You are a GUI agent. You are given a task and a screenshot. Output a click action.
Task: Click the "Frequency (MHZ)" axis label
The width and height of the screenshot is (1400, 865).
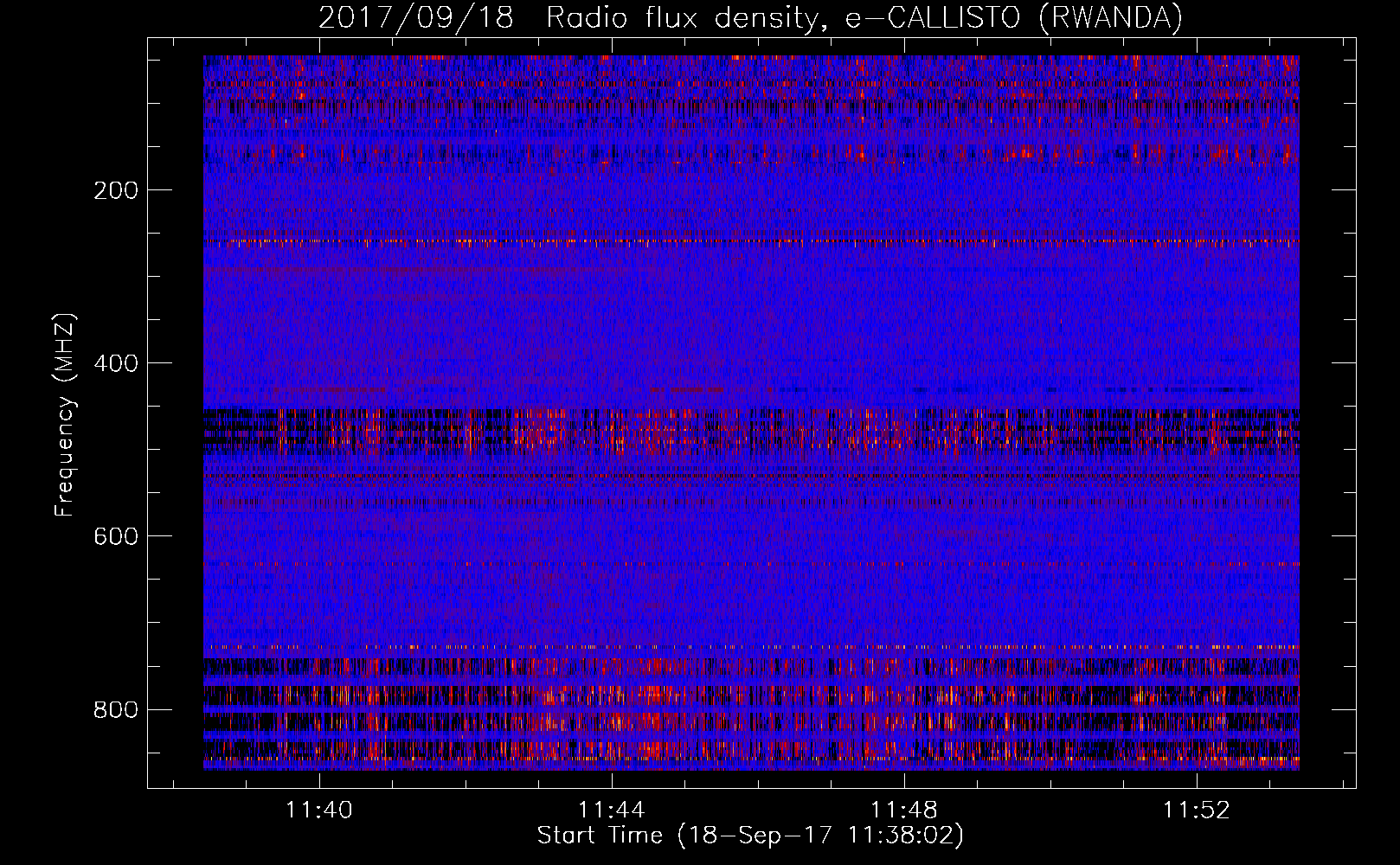pyautogui.click(x=65, y=415)
